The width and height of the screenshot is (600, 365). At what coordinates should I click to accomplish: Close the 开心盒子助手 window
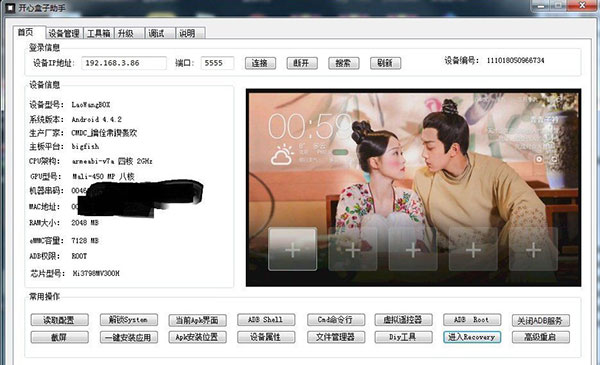(582, 5)
